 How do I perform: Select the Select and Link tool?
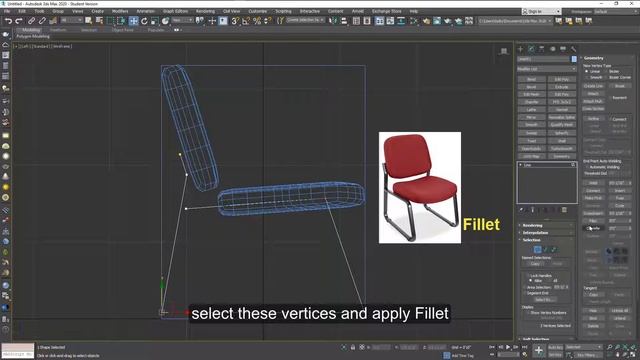click(x=31, y=21)
